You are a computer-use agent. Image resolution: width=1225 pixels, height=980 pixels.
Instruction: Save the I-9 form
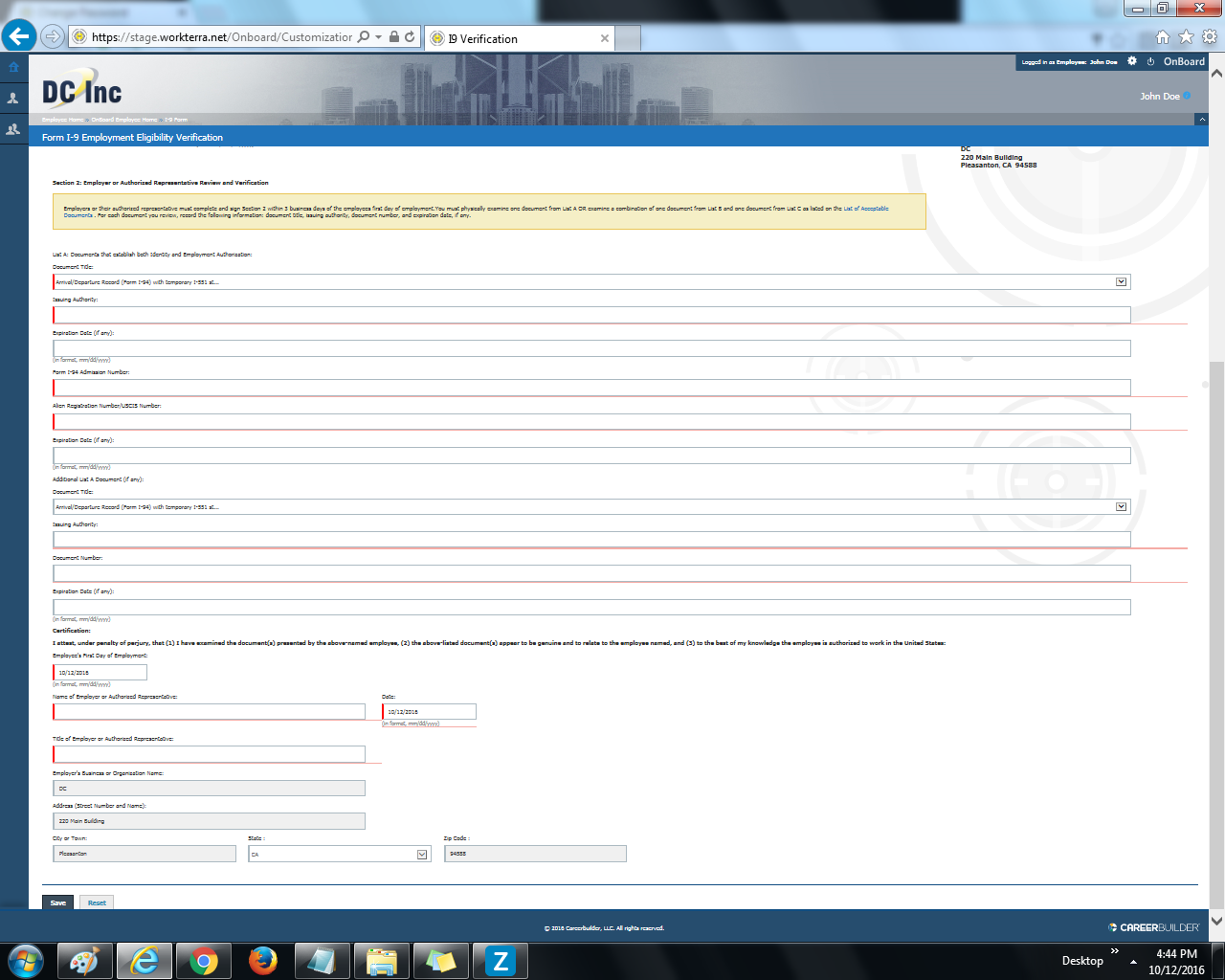click(x=58, y=902)
